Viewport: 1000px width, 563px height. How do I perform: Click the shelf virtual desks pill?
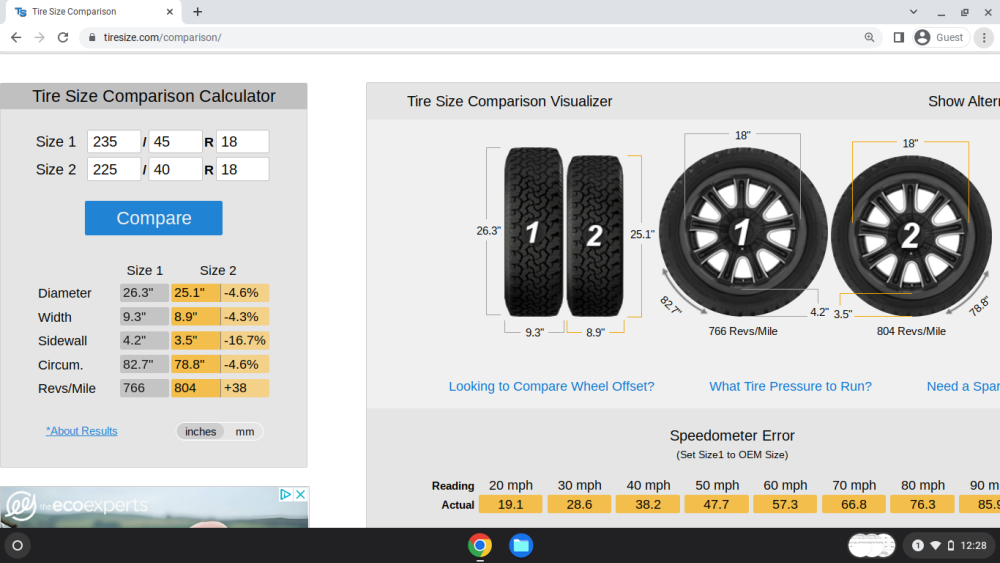871,546
